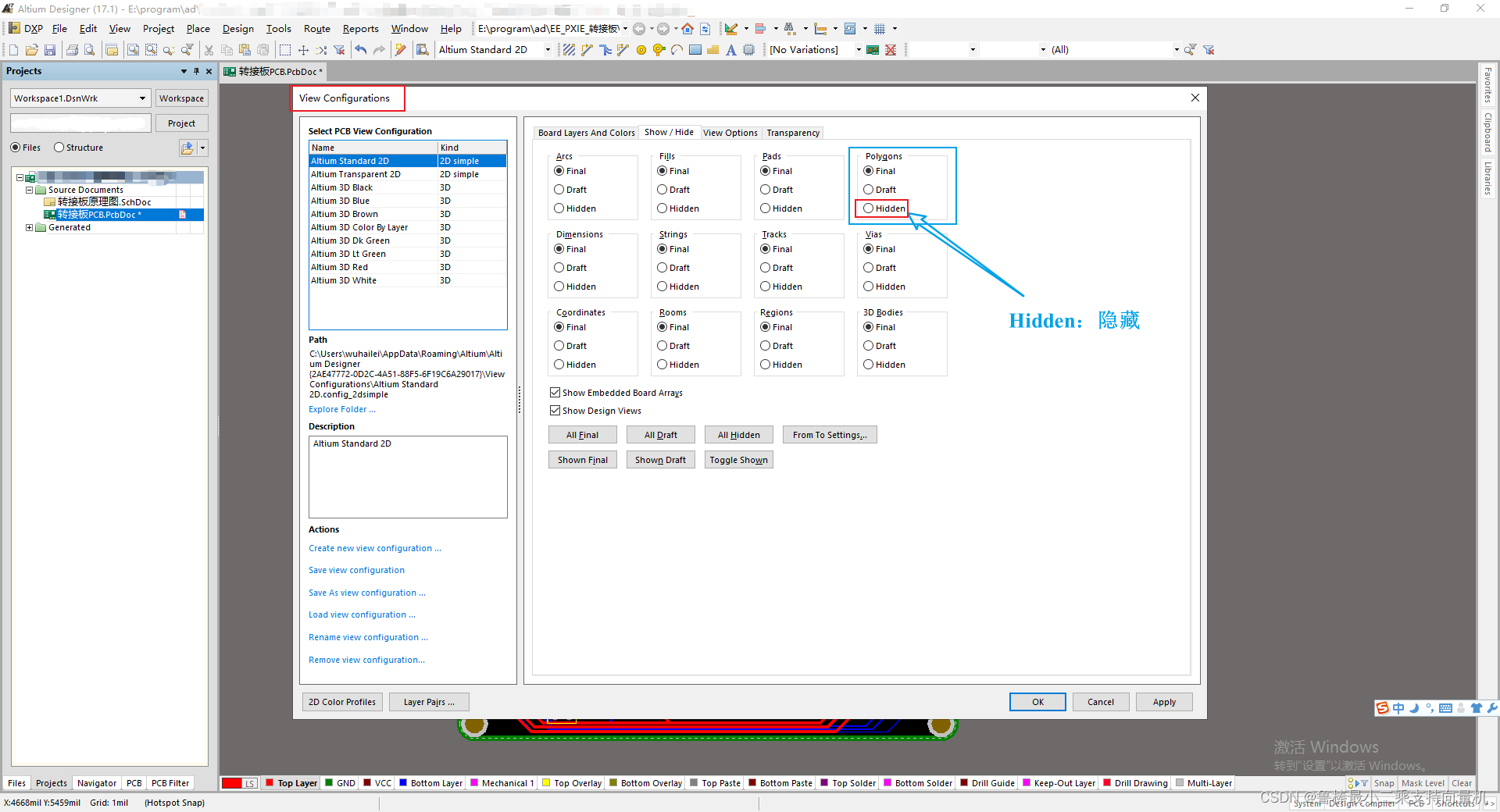This screenshot has width=1500, height=812.
Task: Collapse the Source Documents tree folder
Action: pyautogui.click(x=30, y=190)
